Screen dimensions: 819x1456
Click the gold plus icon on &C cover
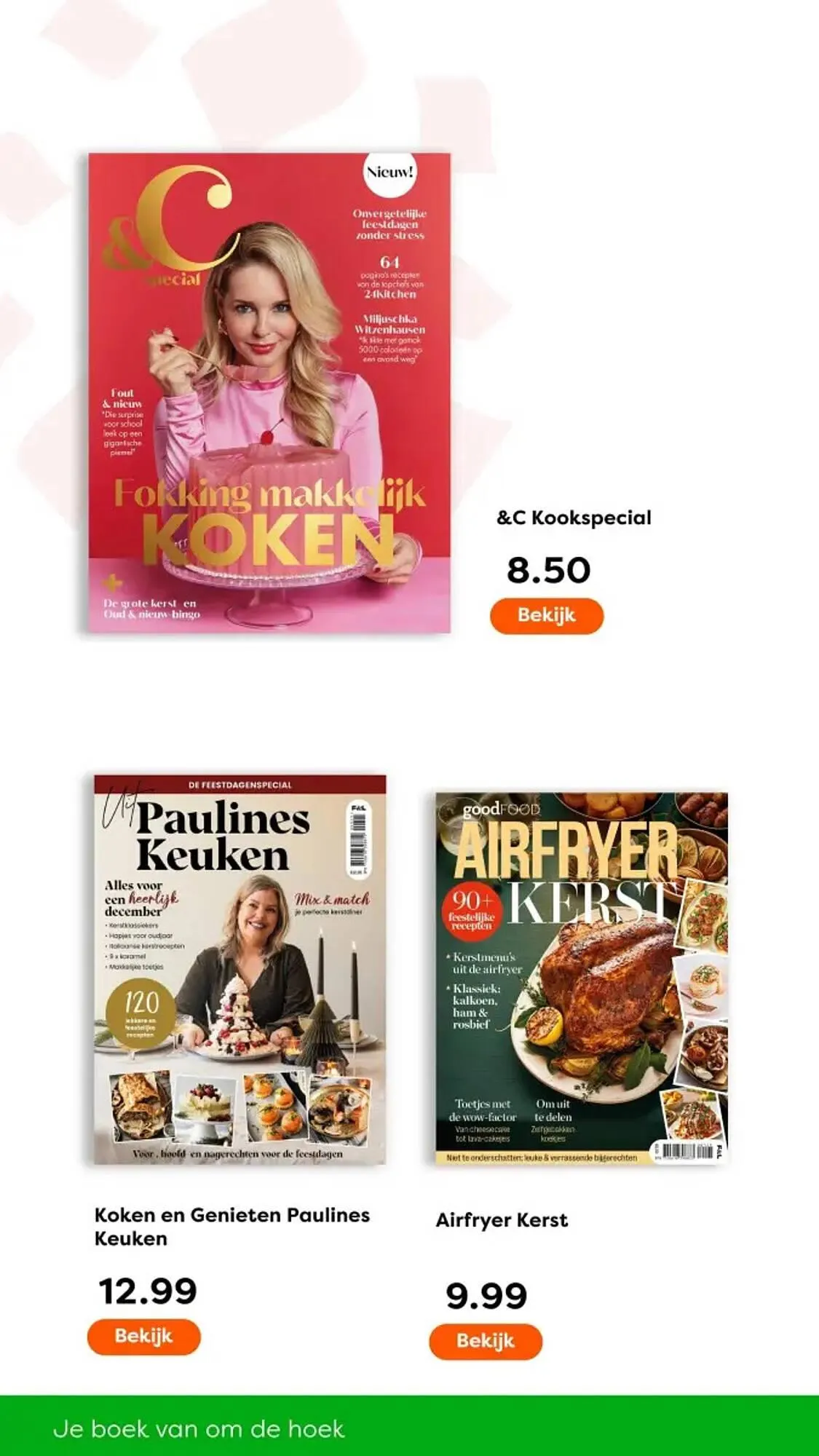point(113,582)
